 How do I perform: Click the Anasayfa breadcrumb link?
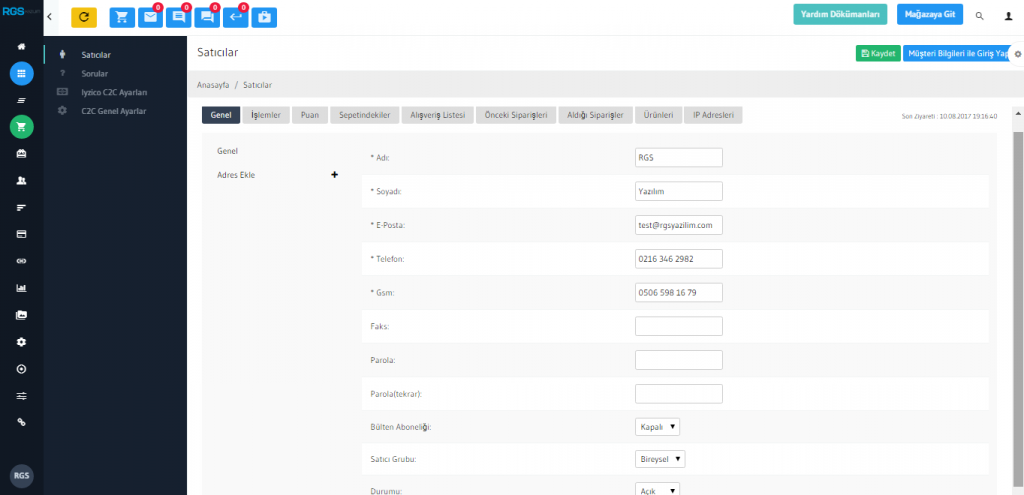pos(213,85)
